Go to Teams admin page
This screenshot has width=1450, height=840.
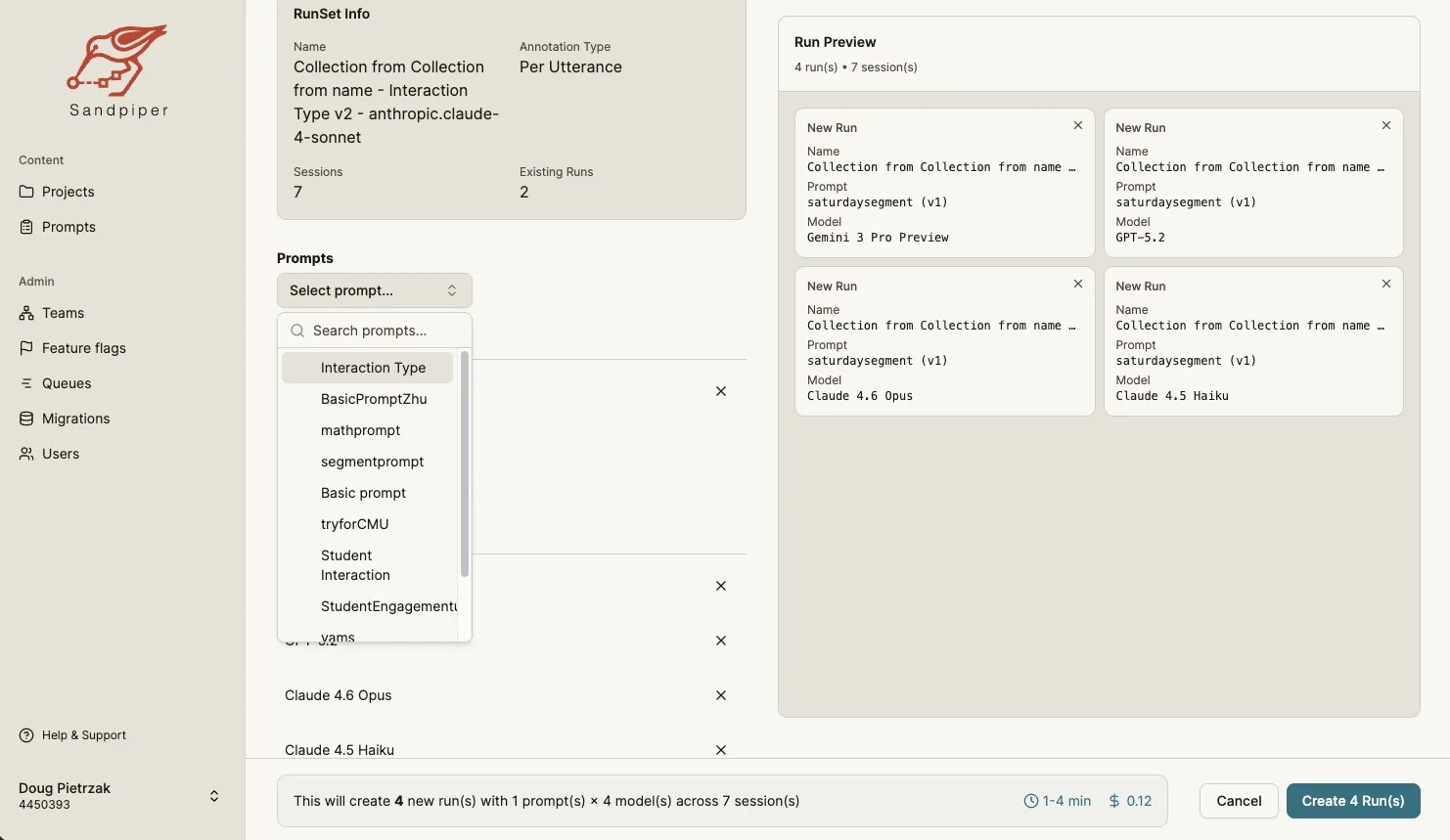point(63,313)
